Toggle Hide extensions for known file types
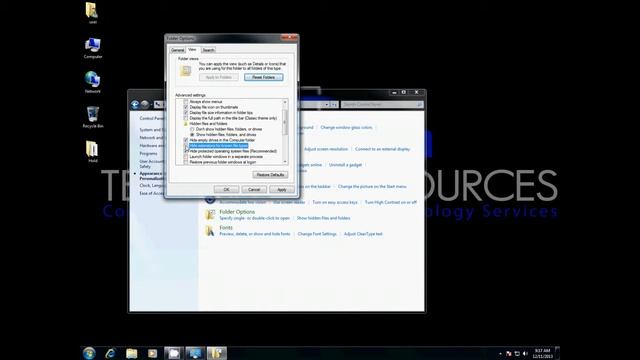Screen dimensions: 640x360 tap(186, 146)
